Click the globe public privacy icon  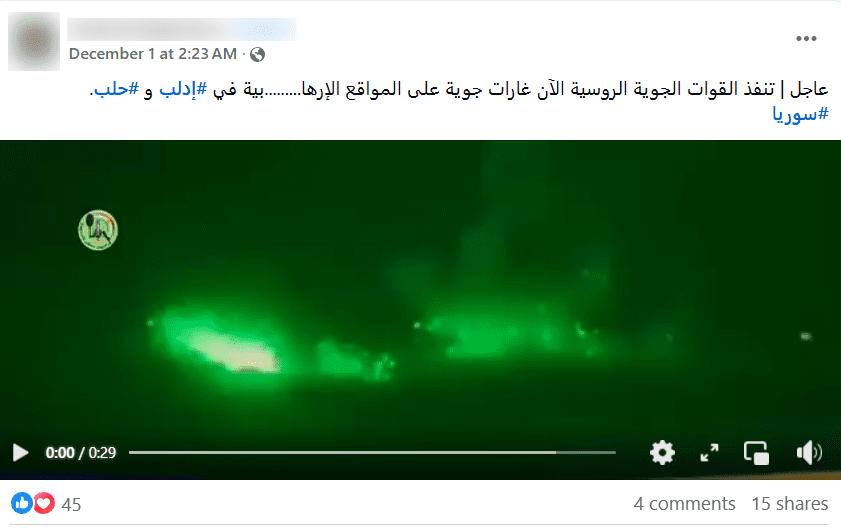click(257, 54)
